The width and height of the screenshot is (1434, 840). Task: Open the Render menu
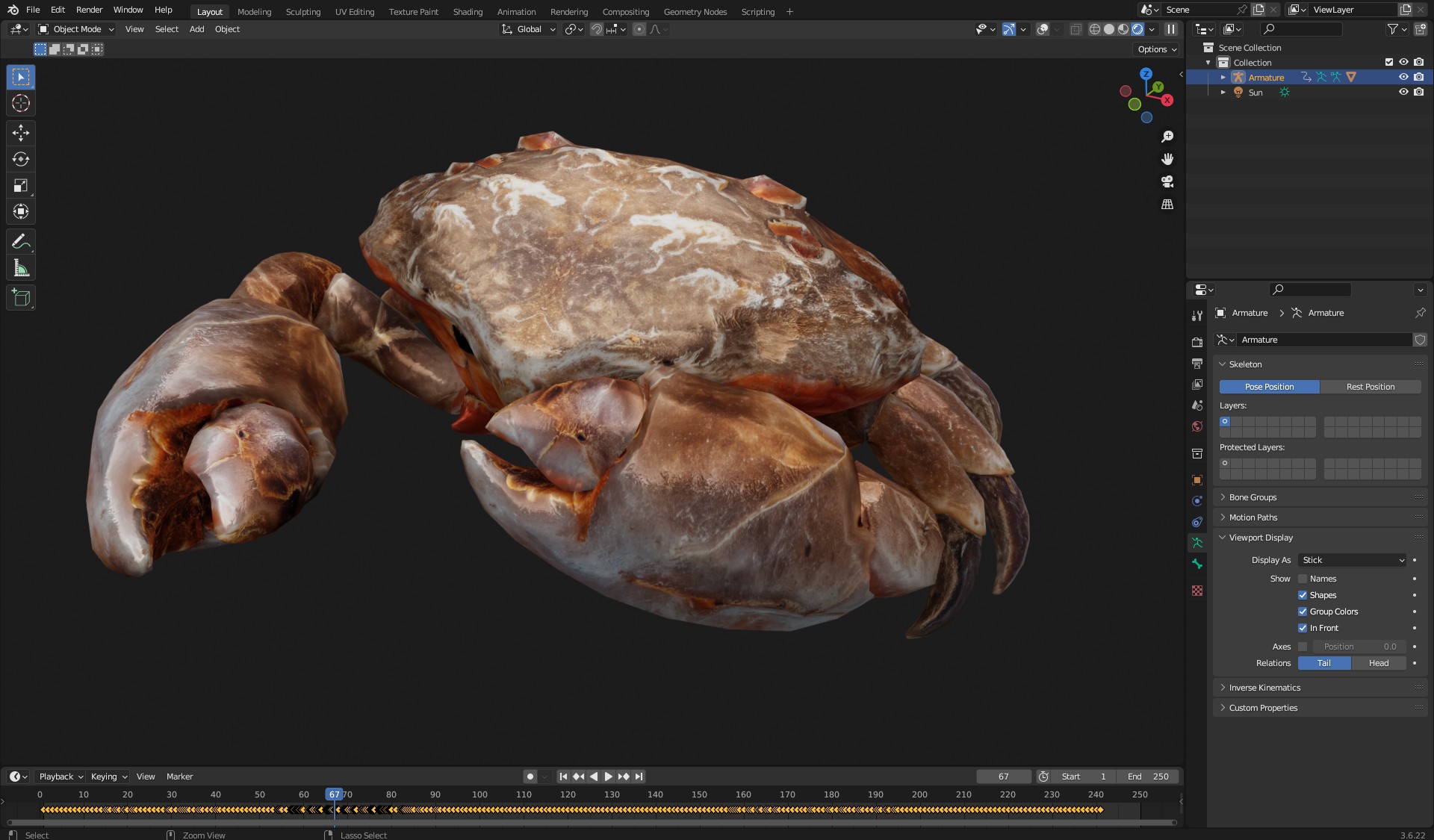89,10
